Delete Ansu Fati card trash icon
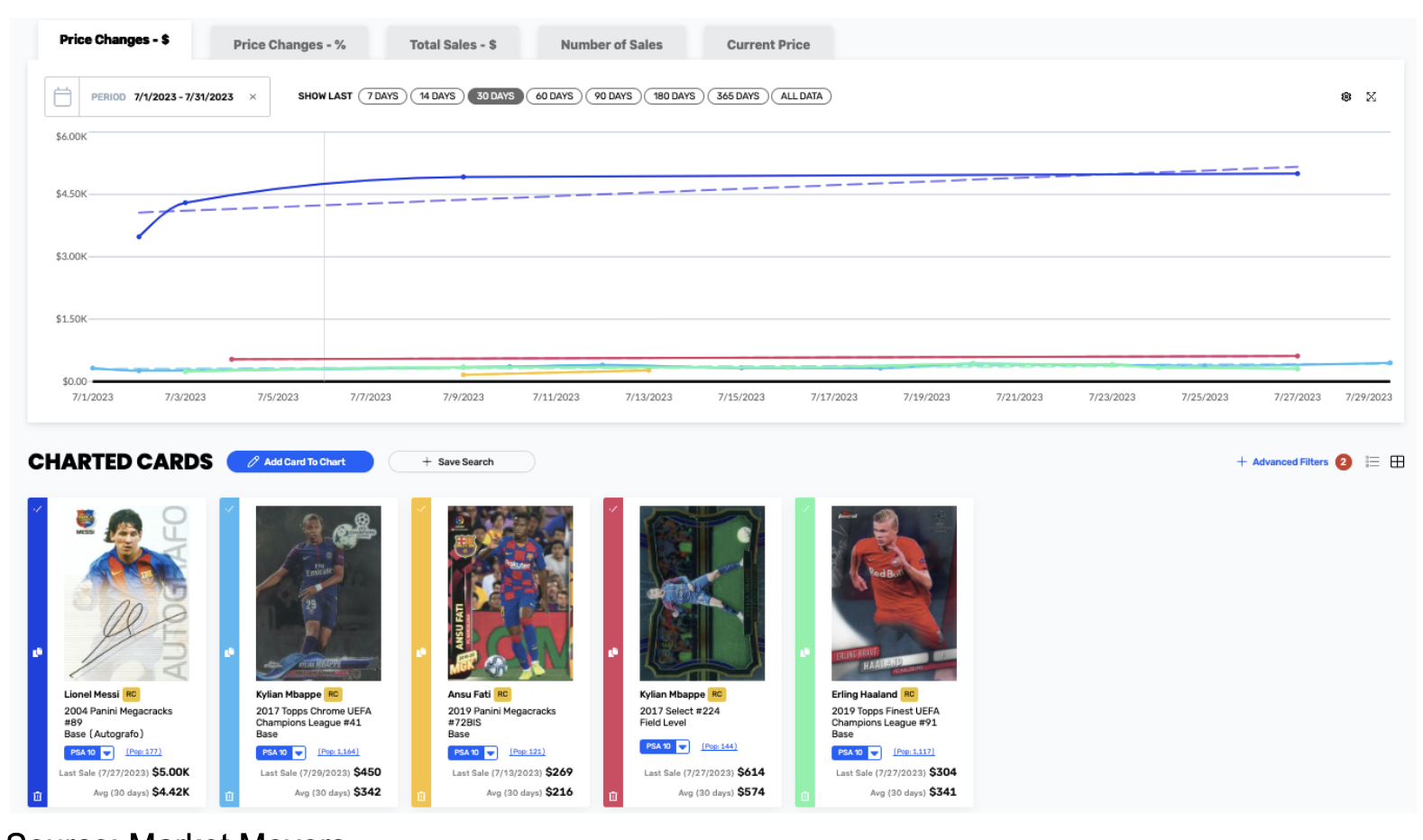Image resolution: width=1423 pixels, height=840 pixels. (x=421, y=797)
